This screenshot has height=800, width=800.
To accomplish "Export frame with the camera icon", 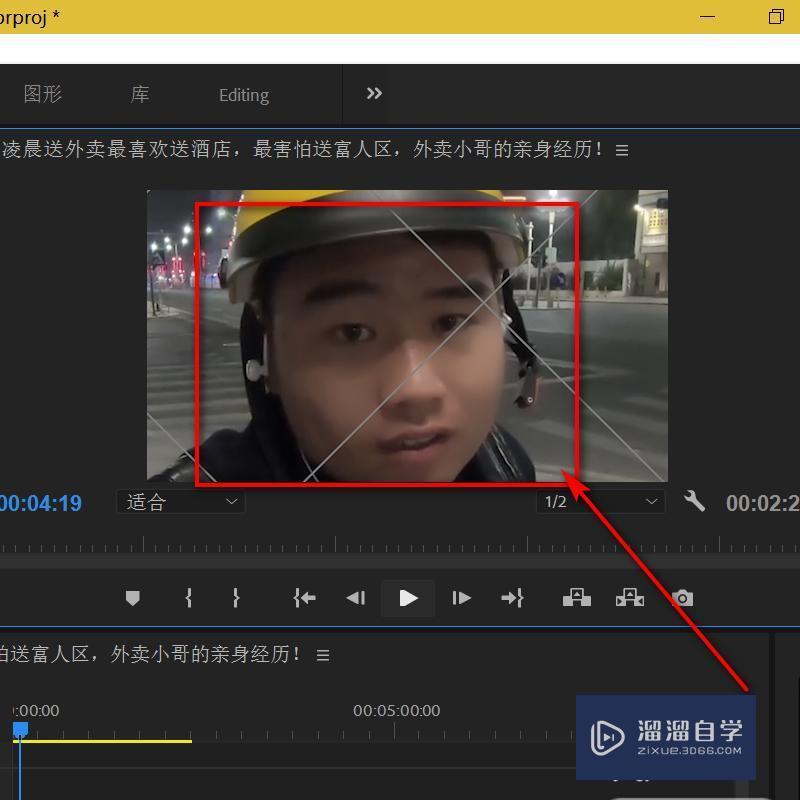I will coord(682,598).
